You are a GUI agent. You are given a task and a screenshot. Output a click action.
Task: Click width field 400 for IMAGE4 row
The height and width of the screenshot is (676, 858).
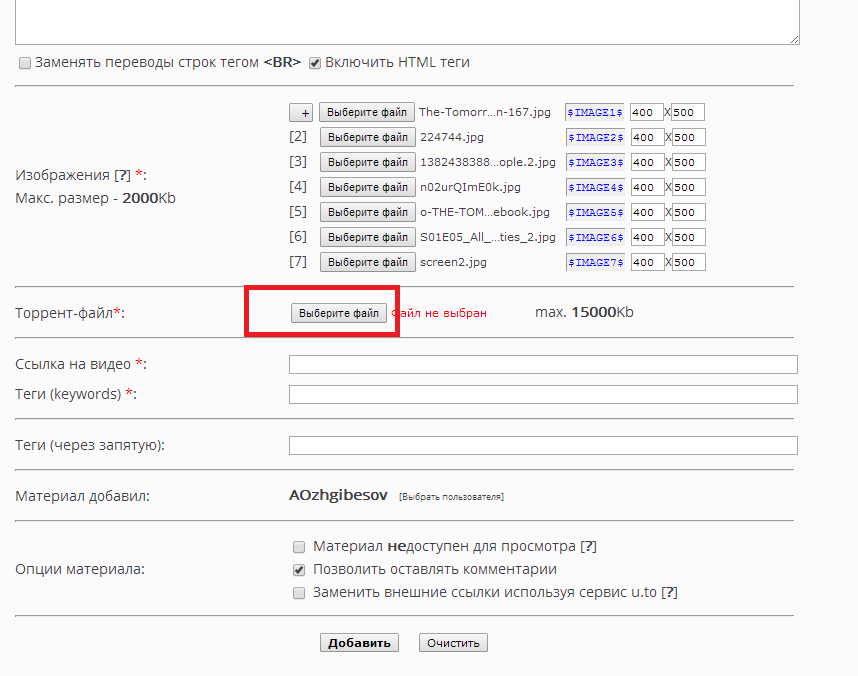point(647,187)
